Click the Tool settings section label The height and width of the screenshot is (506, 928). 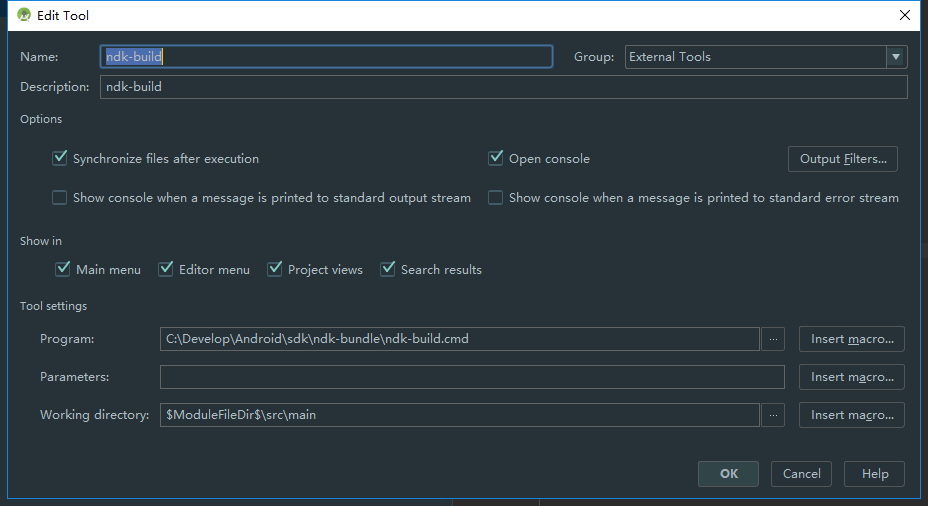pyautogui.click(x=53, y=306)
